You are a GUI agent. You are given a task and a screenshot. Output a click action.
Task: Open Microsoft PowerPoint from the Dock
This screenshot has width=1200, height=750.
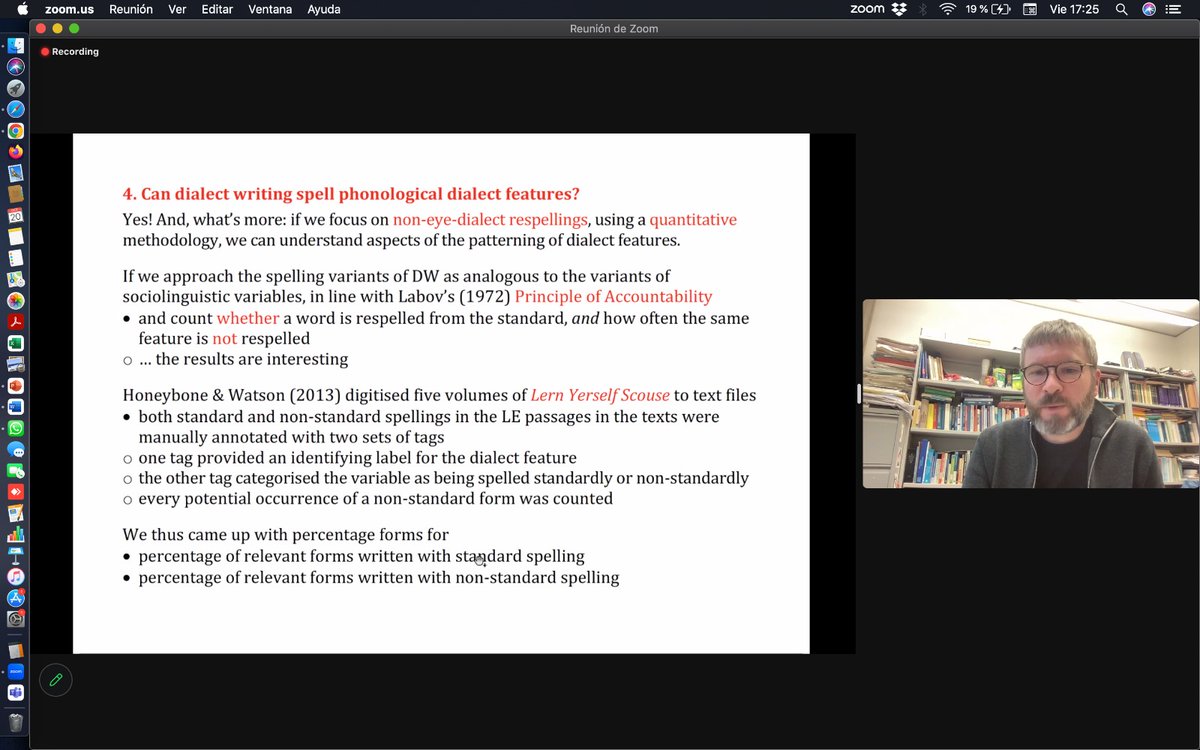tap(15, 385)
